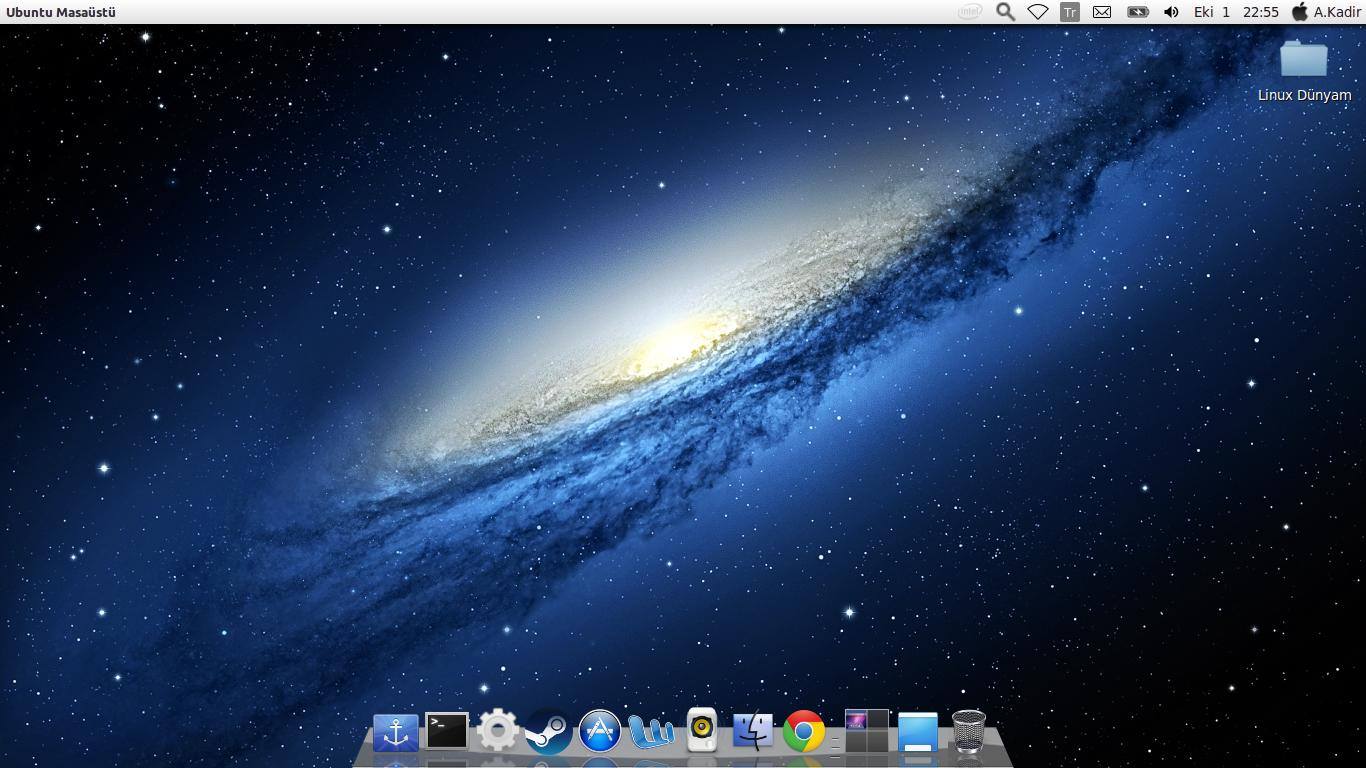Show desktop using blue window dock icon
Viewport: 1366px width, 768px height.
pyautogui.click(x=917, y=731)
